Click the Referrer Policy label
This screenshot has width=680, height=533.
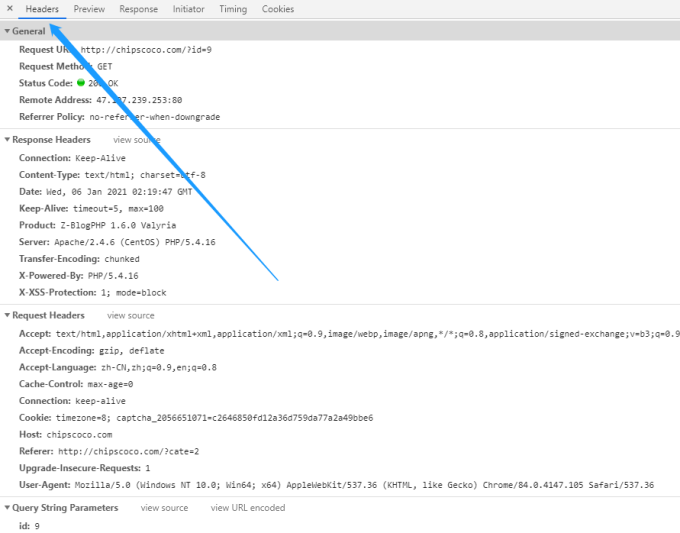point(52,117)
